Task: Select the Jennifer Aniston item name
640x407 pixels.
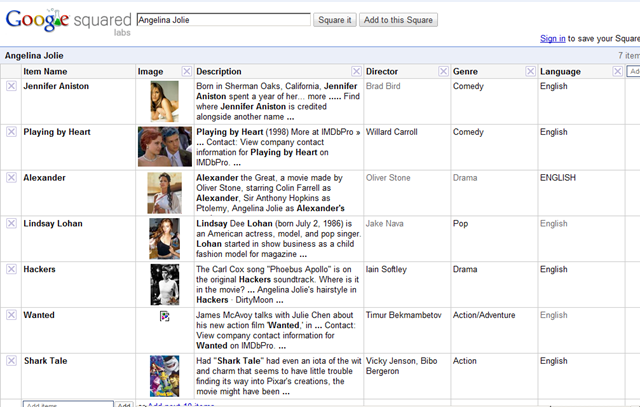Action: [x=56, y=86]
